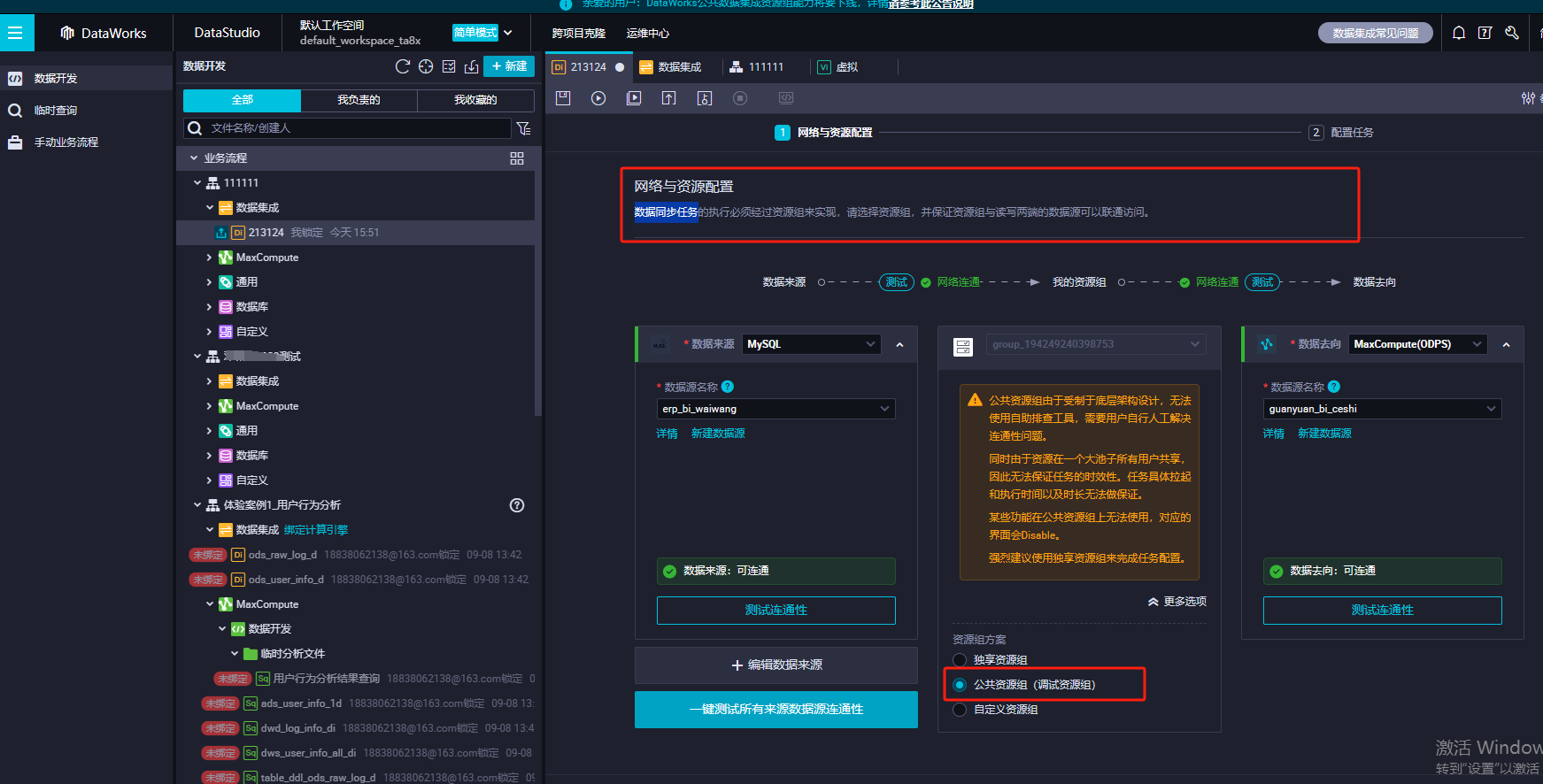Click the checklist icon in 数据开发 panel

(449, 66)
